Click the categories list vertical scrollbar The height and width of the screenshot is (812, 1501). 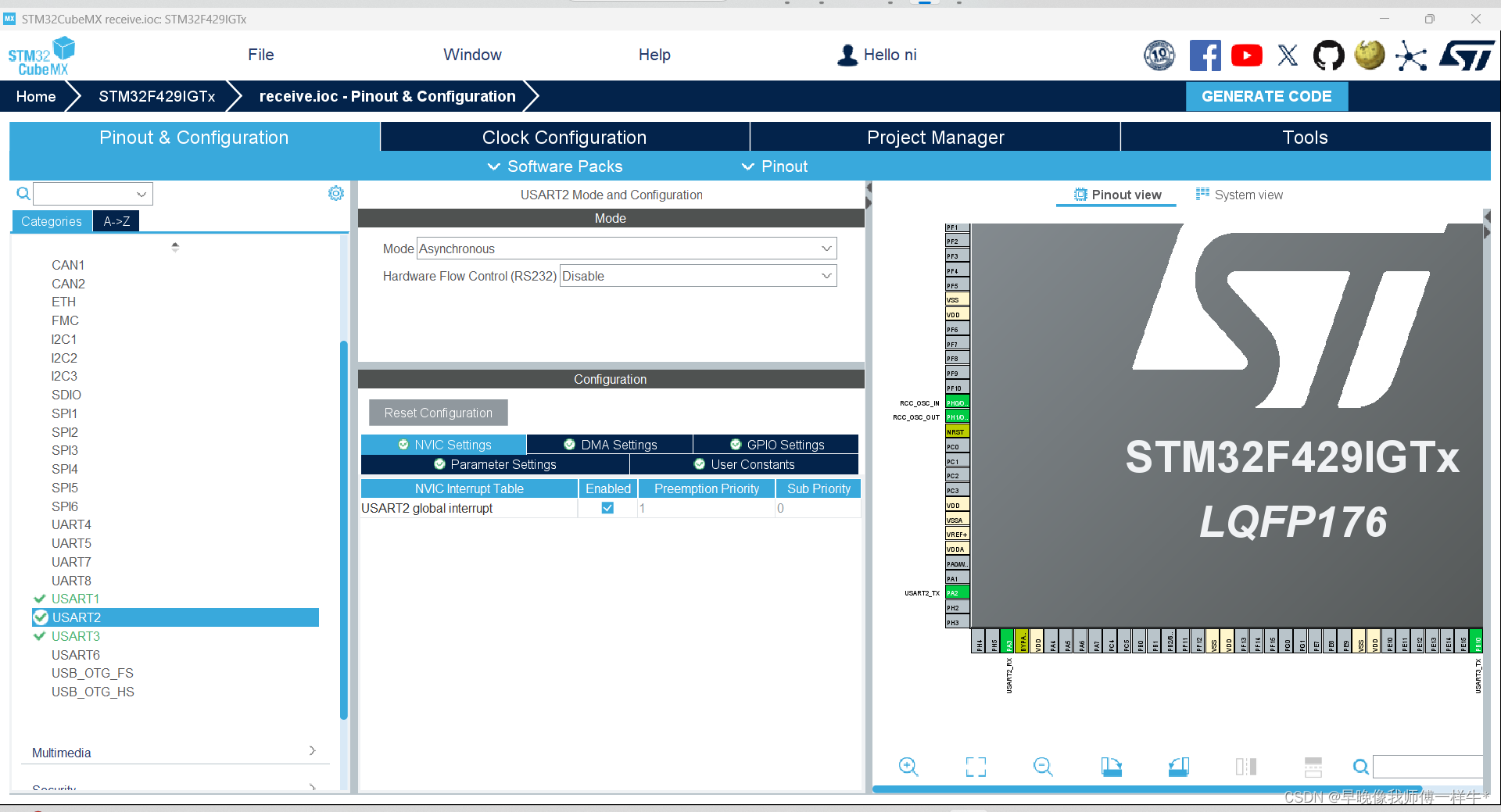344,530
